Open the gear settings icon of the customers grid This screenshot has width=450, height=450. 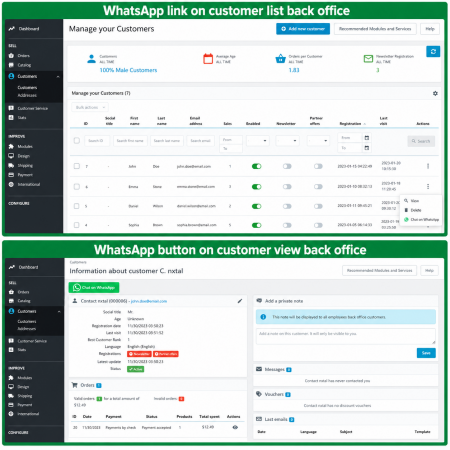[x=435, y=94]
